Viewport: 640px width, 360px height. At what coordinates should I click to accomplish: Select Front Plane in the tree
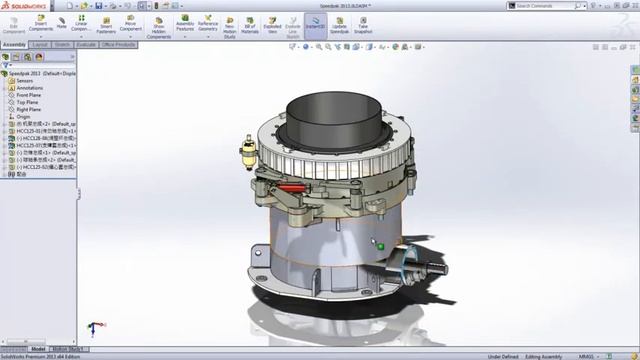coord(29,95)
